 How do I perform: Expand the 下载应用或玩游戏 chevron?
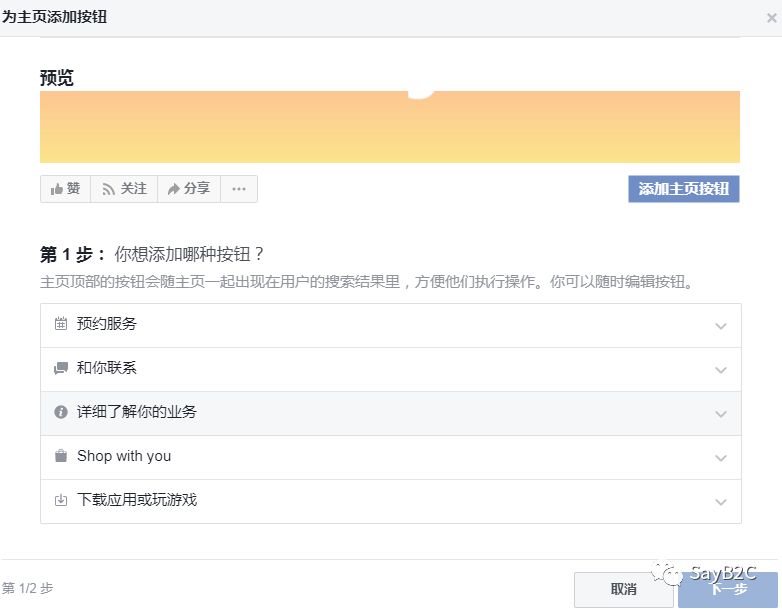(721, 502)
